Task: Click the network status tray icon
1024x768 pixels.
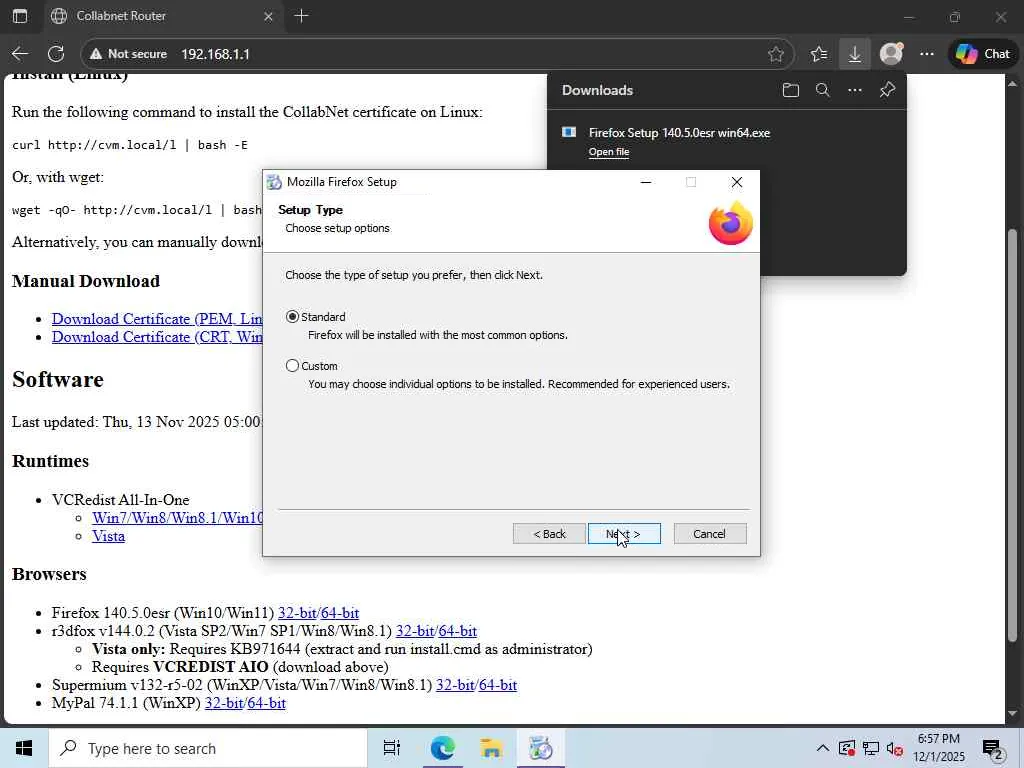Action: 871,748
